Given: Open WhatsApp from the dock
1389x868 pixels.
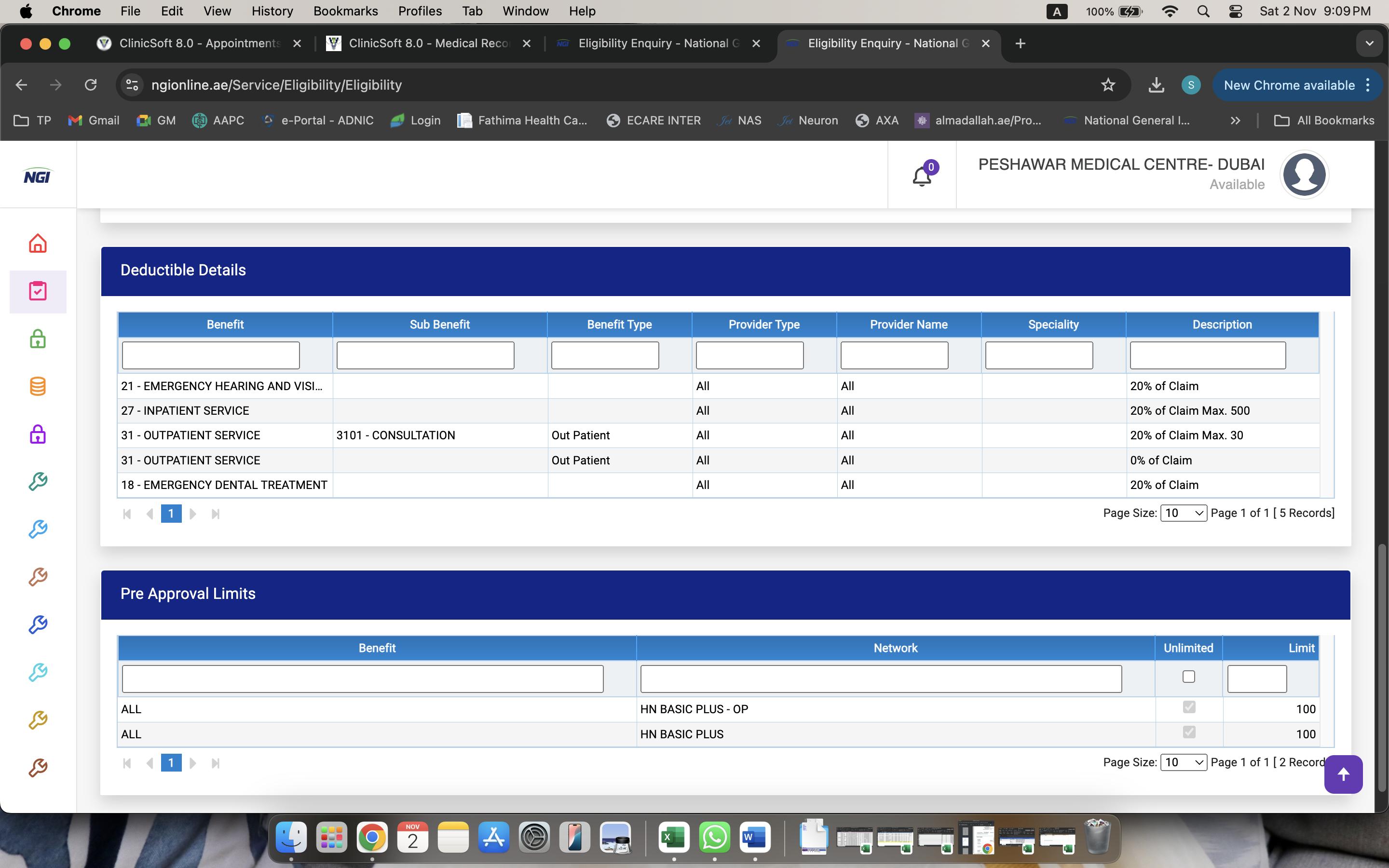Looking at the screenshot, I should click(x=714, y=838).
